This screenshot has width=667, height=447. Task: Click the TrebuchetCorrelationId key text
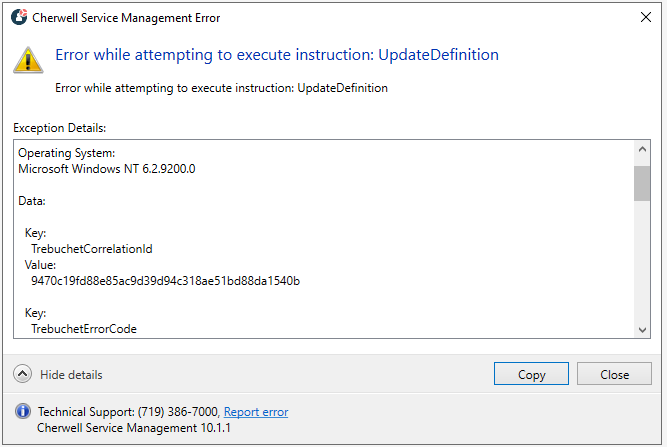click(x=92, y=248)
